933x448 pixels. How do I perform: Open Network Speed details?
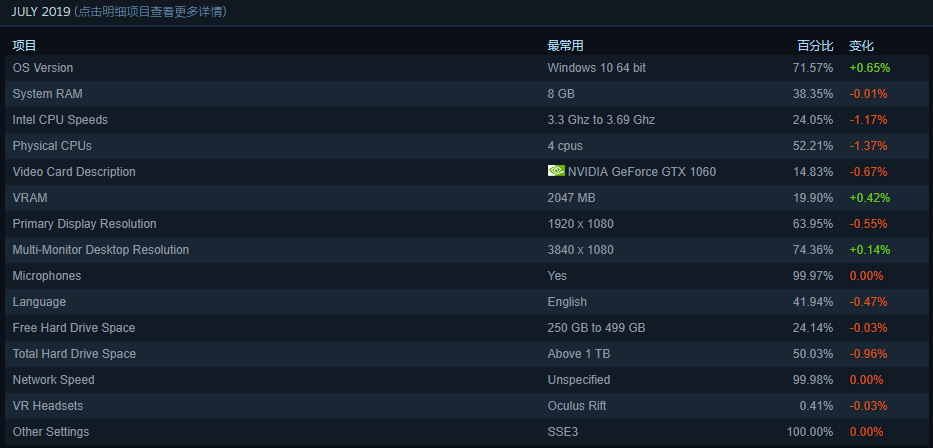pos(53,380)
